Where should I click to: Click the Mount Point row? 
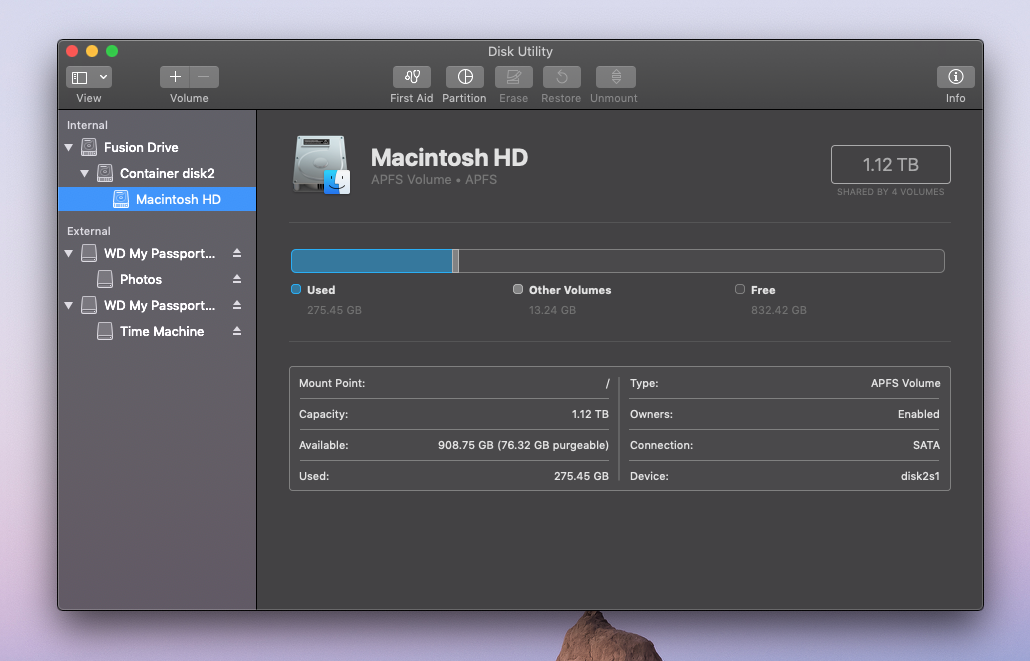coord(454,383)
